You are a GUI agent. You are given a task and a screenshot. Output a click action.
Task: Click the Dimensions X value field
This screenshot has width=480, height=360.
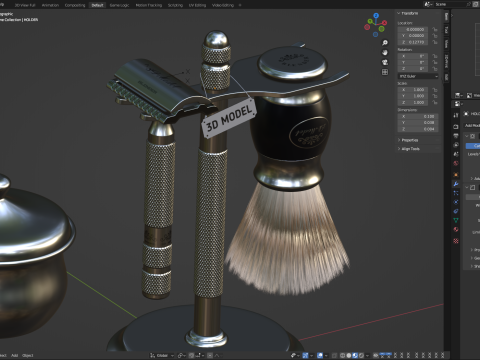pyautogui.click(x=418, y=116)
